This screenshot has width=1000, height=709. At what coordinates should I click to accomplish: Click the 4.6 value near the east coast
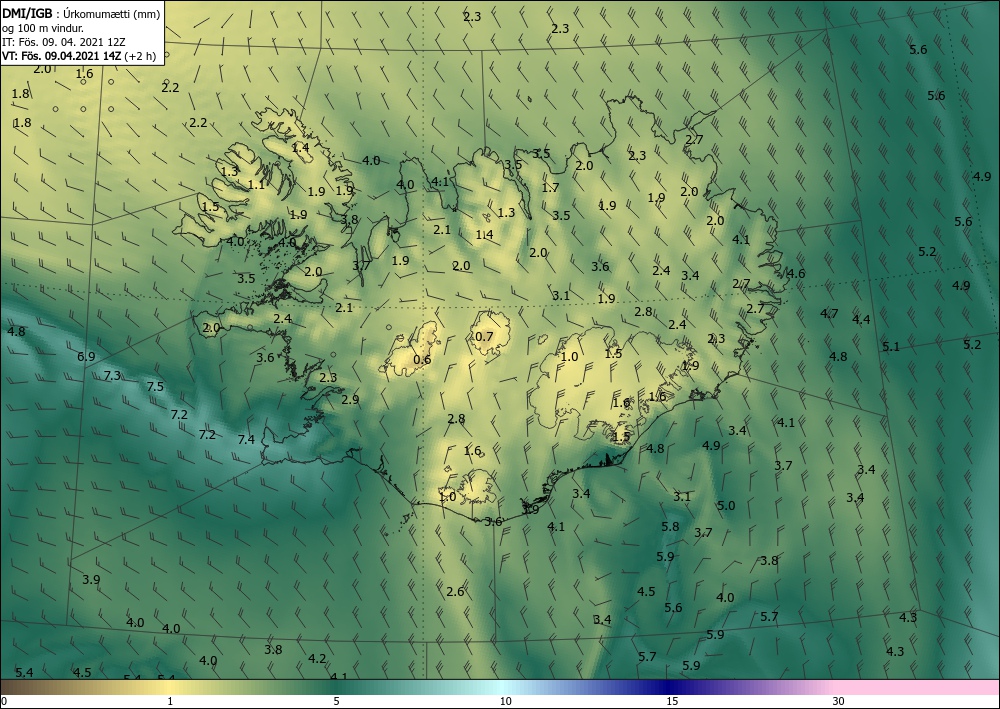[x=796, y=274]
